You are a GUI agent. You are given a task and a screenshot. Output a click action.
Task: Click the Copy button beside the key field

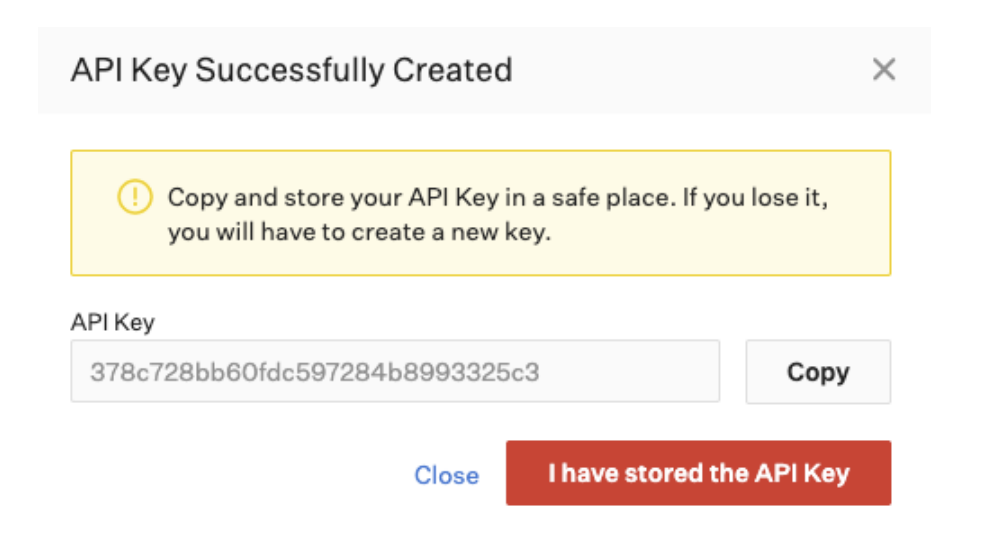[x=818, y=372]
